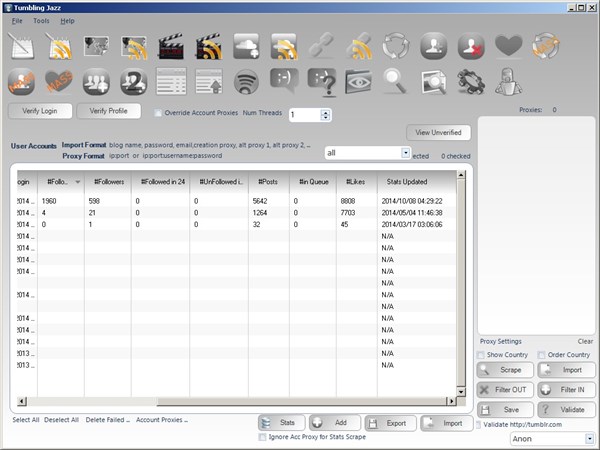Click the #Follo... column sort arrow
The image size is (600, 450).
click(78, 182)
